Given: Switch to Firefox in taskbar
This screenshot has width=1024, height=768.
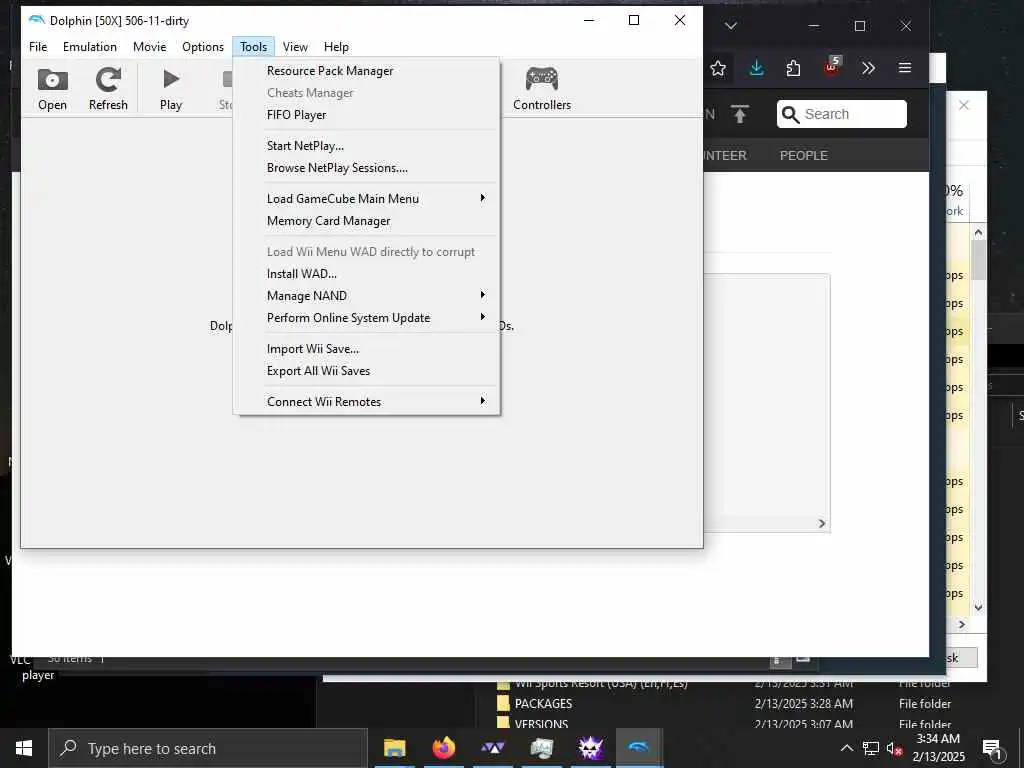Looking at the screenshot, I should pos(443,748).
